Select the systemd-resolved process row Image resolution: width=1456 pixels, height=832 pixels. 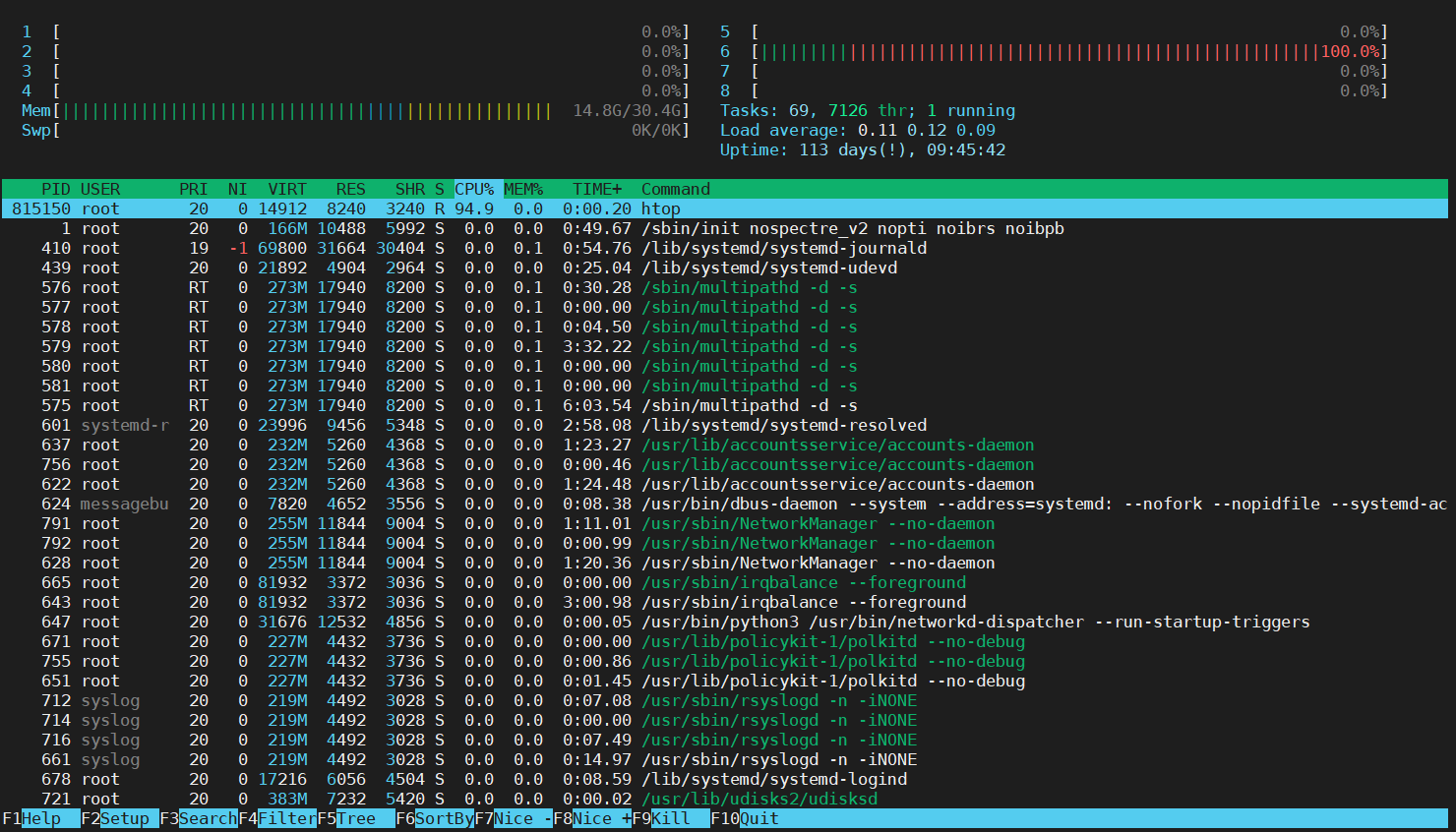(725, 425)
